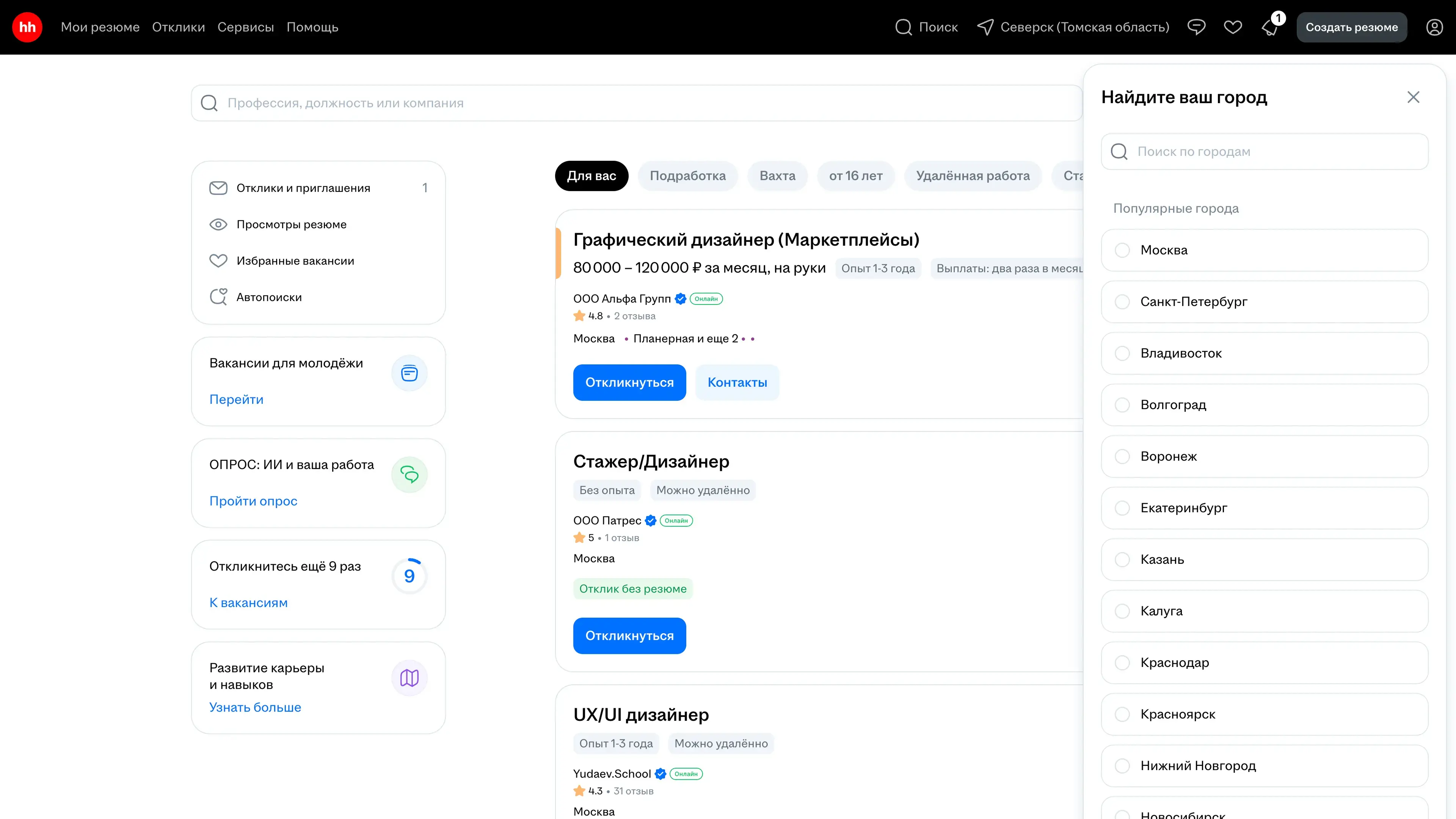
Task: Switch to the Подработка tab
Action: [687, 176]
